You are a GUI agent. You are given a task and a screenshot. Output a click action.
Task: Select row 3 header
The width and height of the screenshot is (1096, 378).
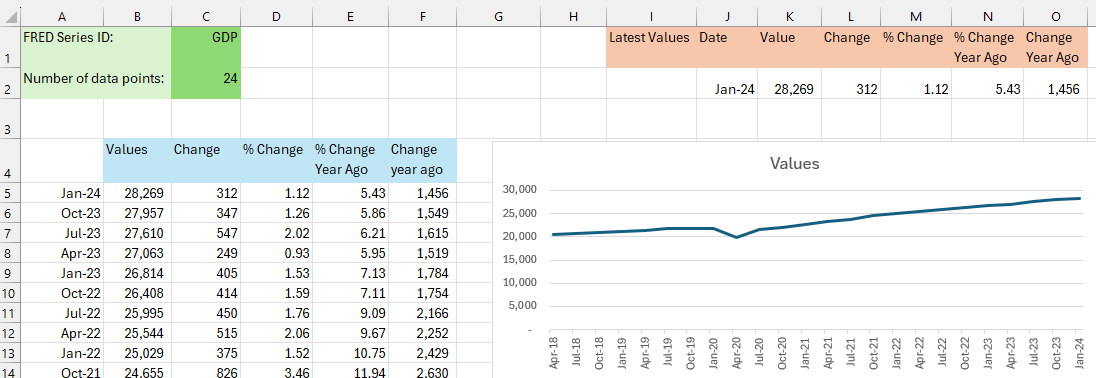click(10, 118)
